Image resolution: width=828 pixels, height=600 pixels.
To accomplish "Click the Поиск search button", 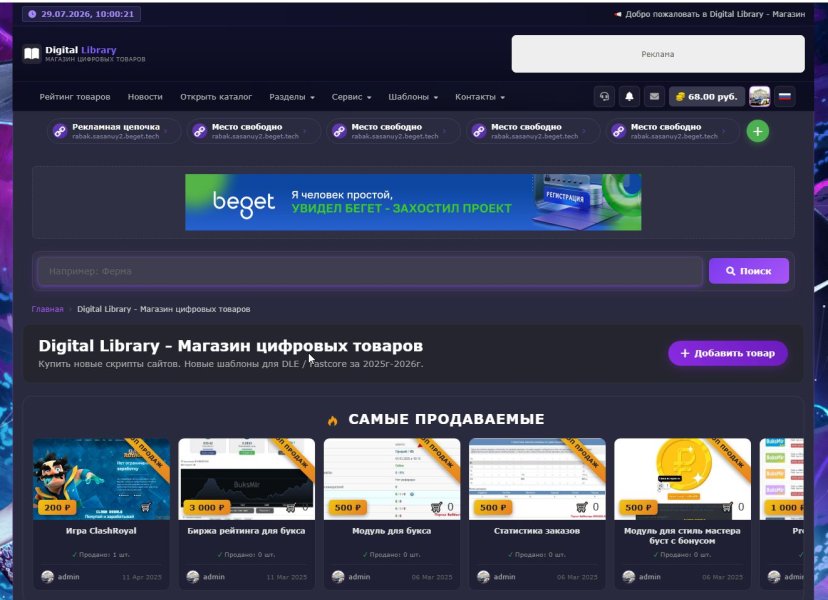I will pos(749,271).
